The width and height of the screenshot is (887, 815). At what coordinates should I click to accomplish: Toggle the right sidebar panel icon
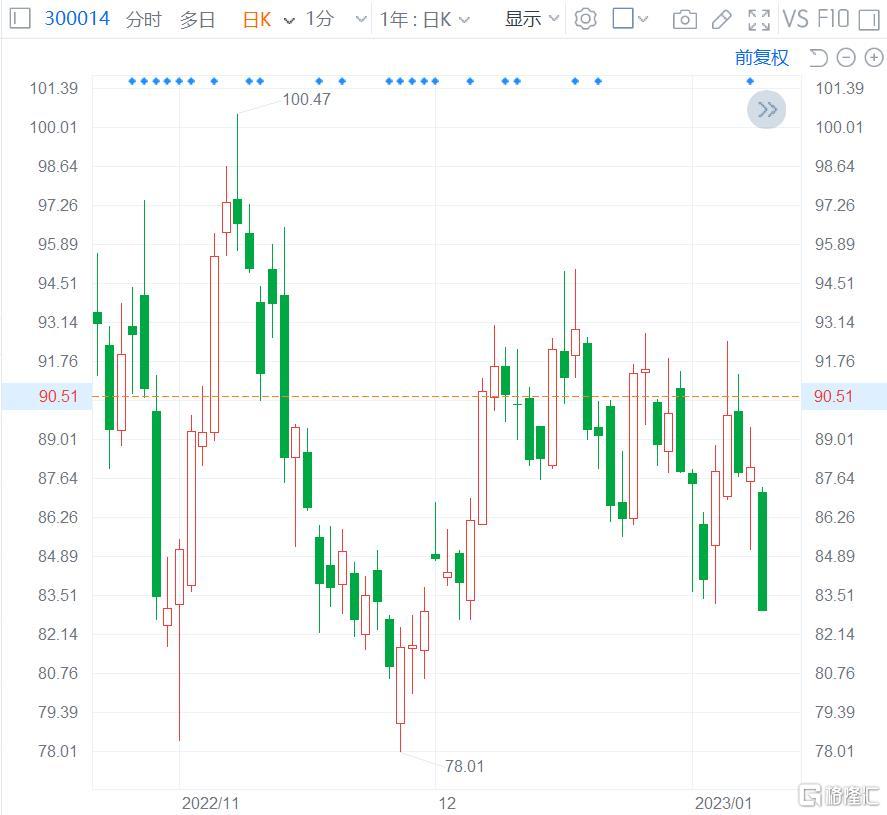[x=869, y=20]
